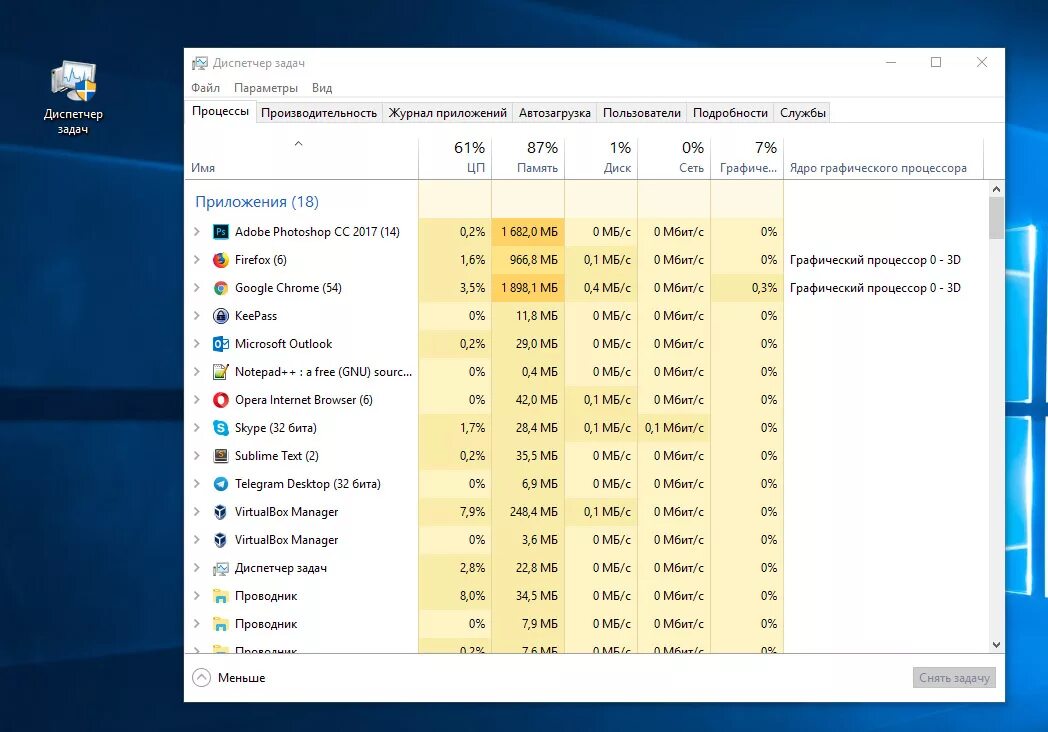Expand the Skype (32 бита) row

[196, 428]
